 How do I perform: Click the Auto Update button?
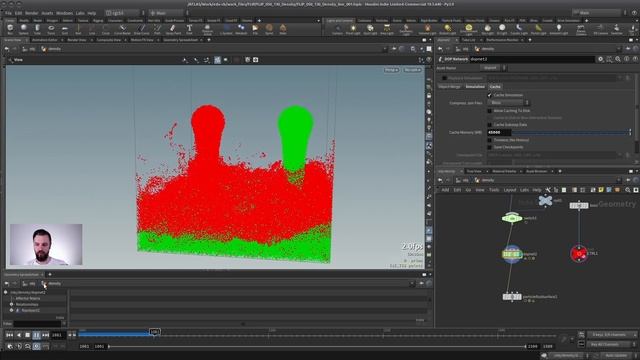[x=616, y=356]
